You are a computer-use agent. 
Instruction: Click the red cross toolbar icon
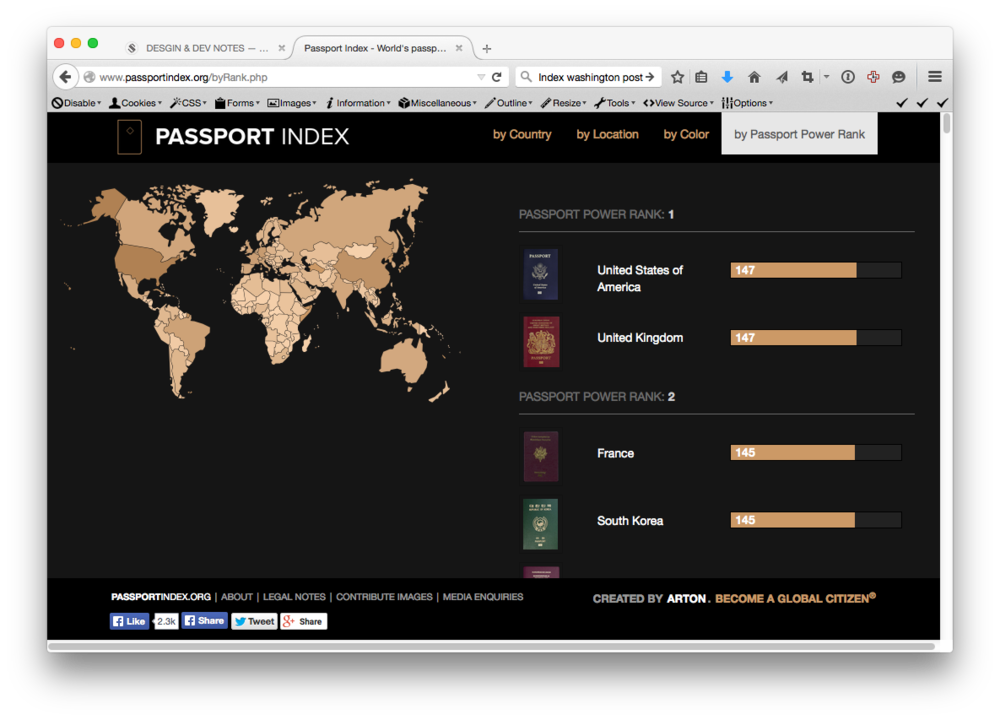(873, 77)
